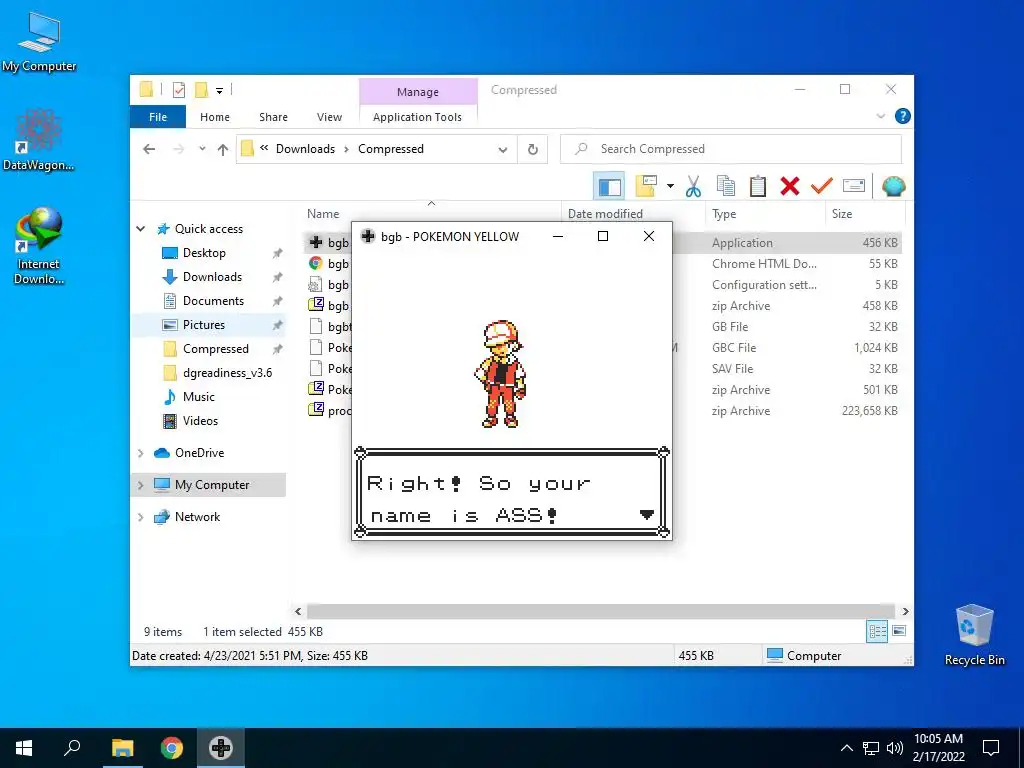Click the scroll right arrow of file list
This screenshot has height=768, width=1024.
905,611
